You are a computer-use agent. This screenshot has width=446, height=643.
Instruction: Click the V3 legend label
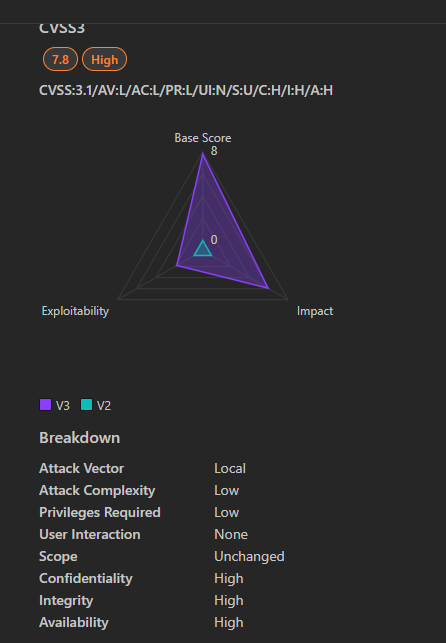pyautogui.click(x=63, y=406)
